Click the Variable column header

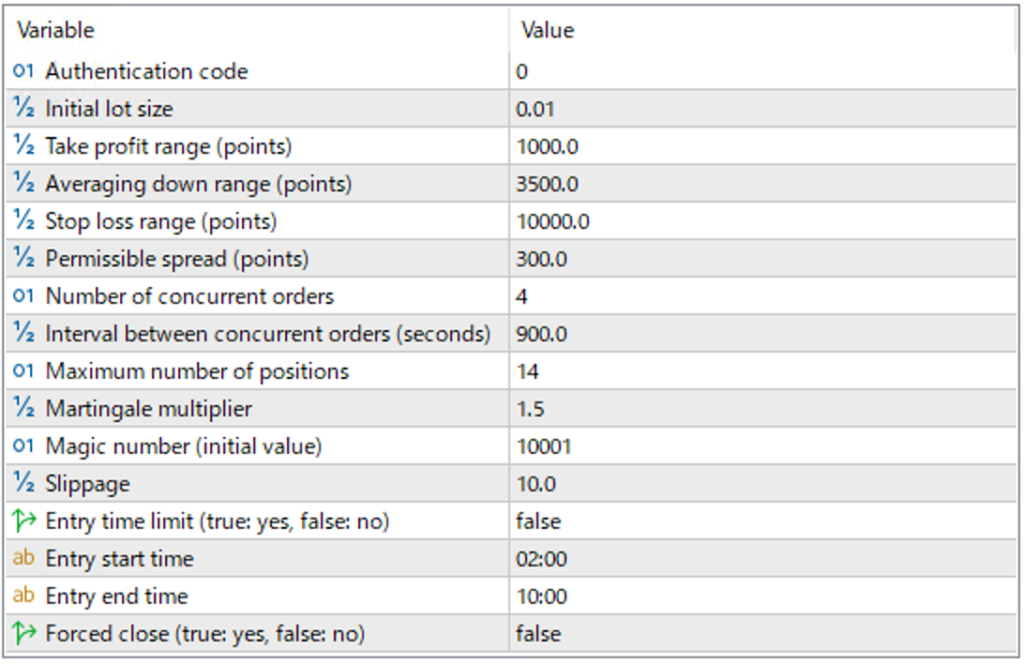pyautogui.click(x=56, y=30)
